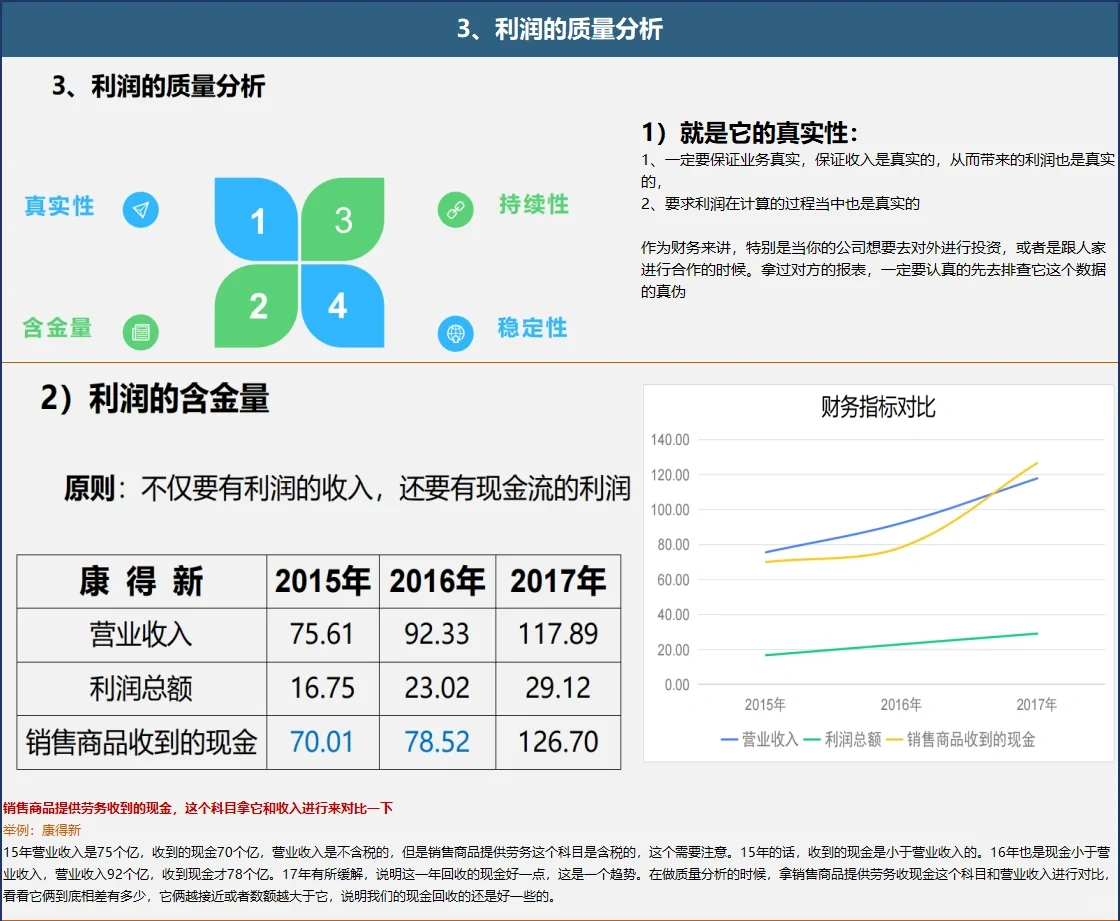Click the newspaper icon beside 含金量

[141, 332]
